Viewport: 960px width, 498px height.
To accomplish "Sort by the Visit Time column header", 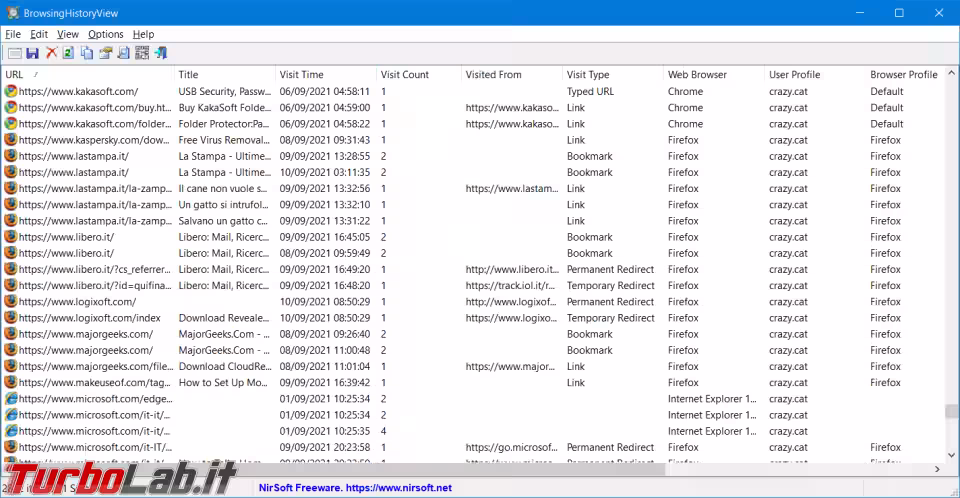I will 326,75.
